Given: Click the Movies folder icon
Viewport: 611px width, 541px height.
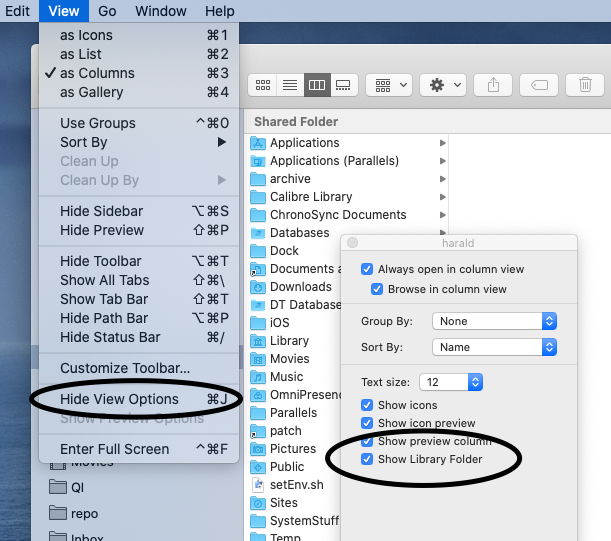Looking at the screenshot, I should pyautogui.click(x=258, y=359).
